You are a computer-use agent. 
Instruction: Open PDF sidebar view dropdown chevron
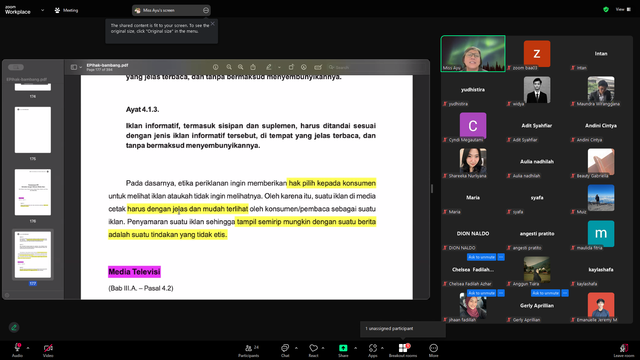[81, 67]
